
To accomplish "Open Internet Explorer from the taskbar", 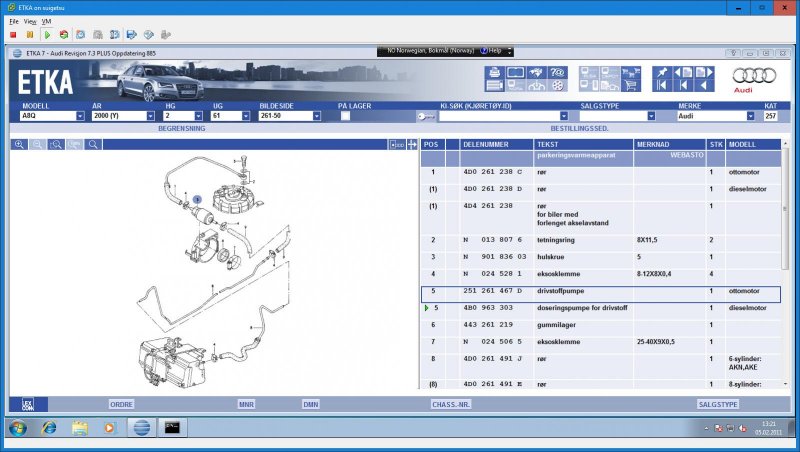I will [x=48, y=428].
